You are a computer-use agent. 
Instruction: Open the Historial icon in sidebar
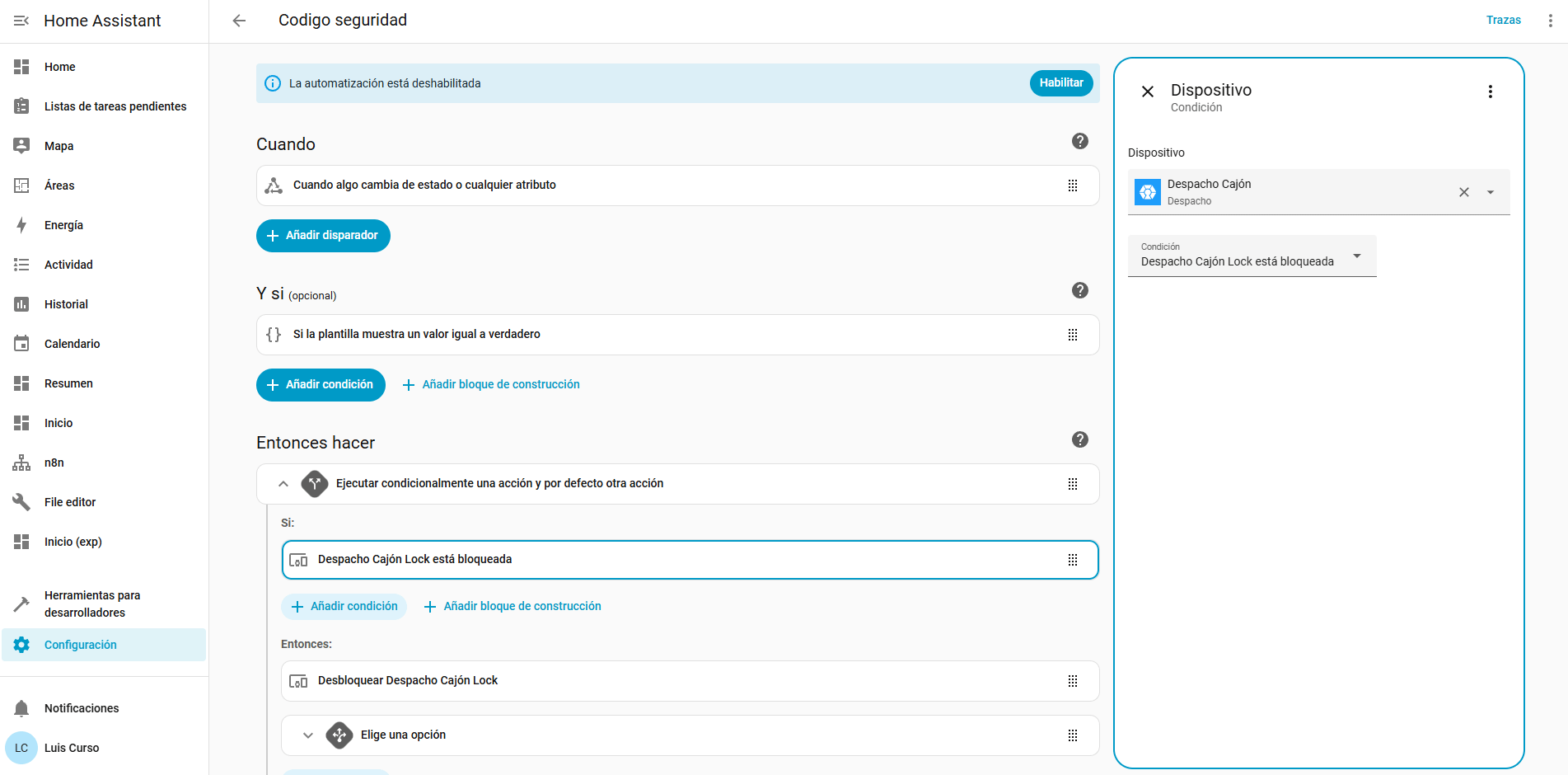[x=21, y=304]
